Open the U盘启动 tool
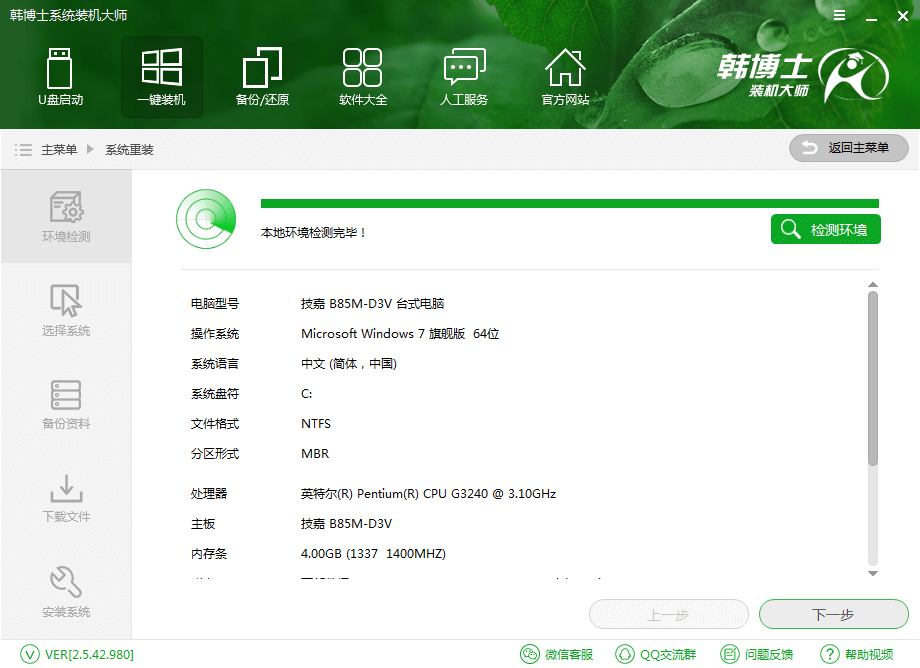 pos(60,77)
